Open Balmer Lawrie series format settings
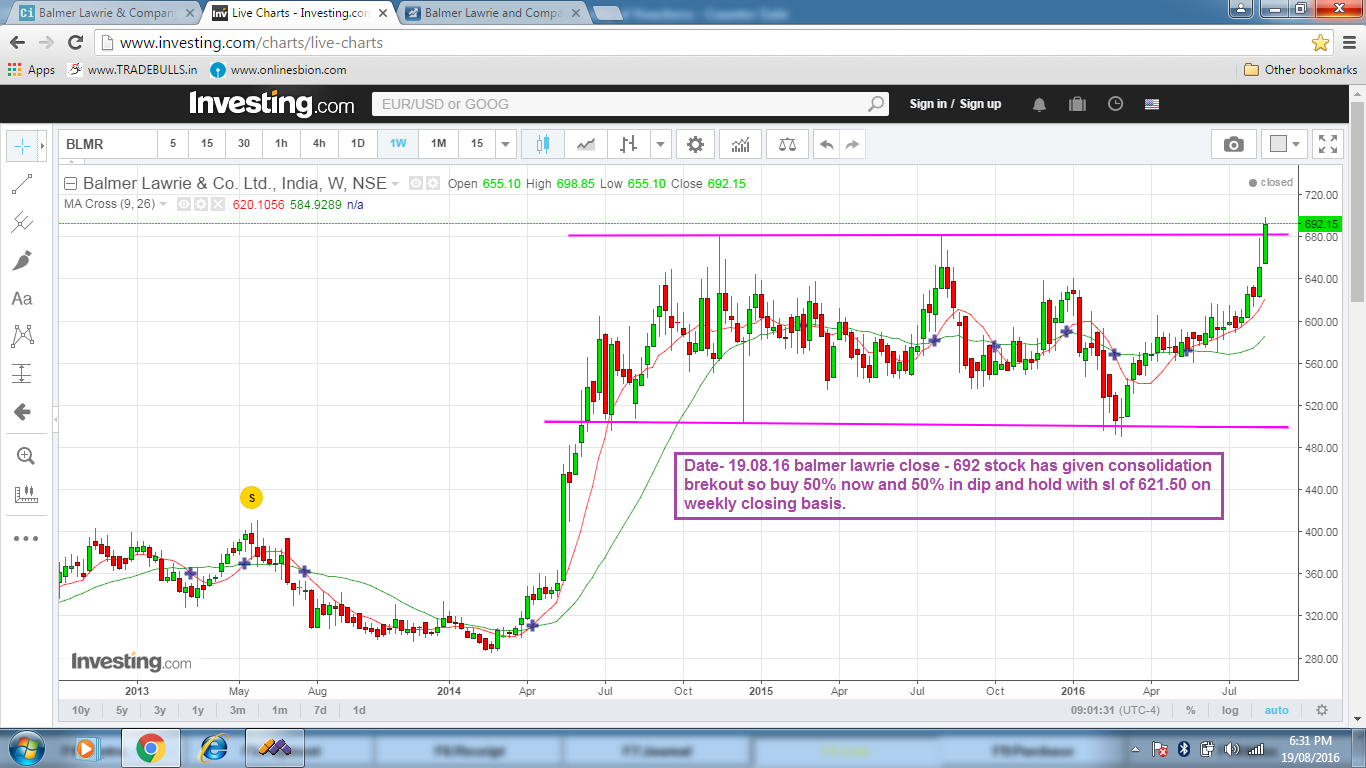Image resolution: width=1366 pixels, height=768 pixels. pyautogui.click(x=433, y=184)
